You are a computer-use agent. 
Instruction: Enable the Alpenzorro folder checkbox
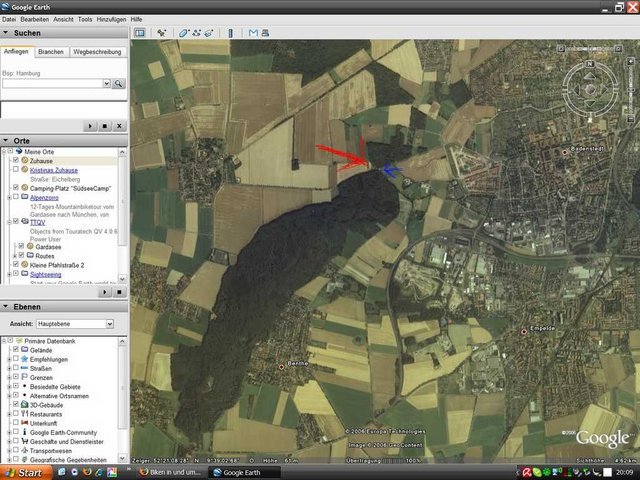(x=16, y=197)
